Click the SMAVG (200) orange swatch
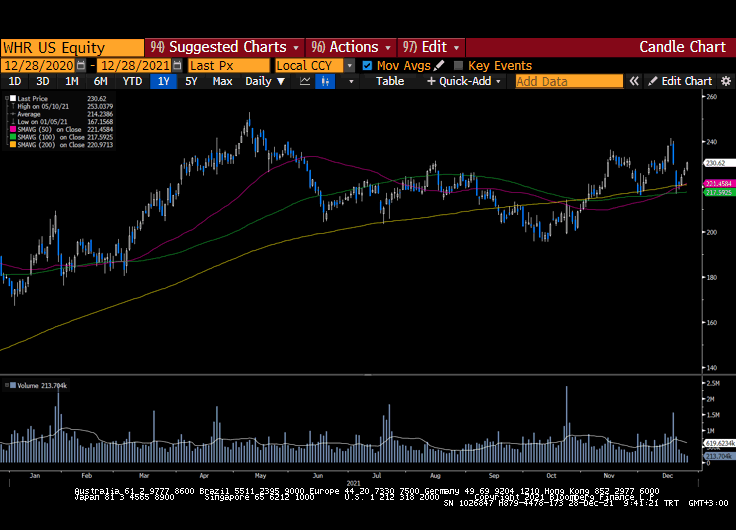Viewport: 736px width, 530px height. (x=13, y=145)
